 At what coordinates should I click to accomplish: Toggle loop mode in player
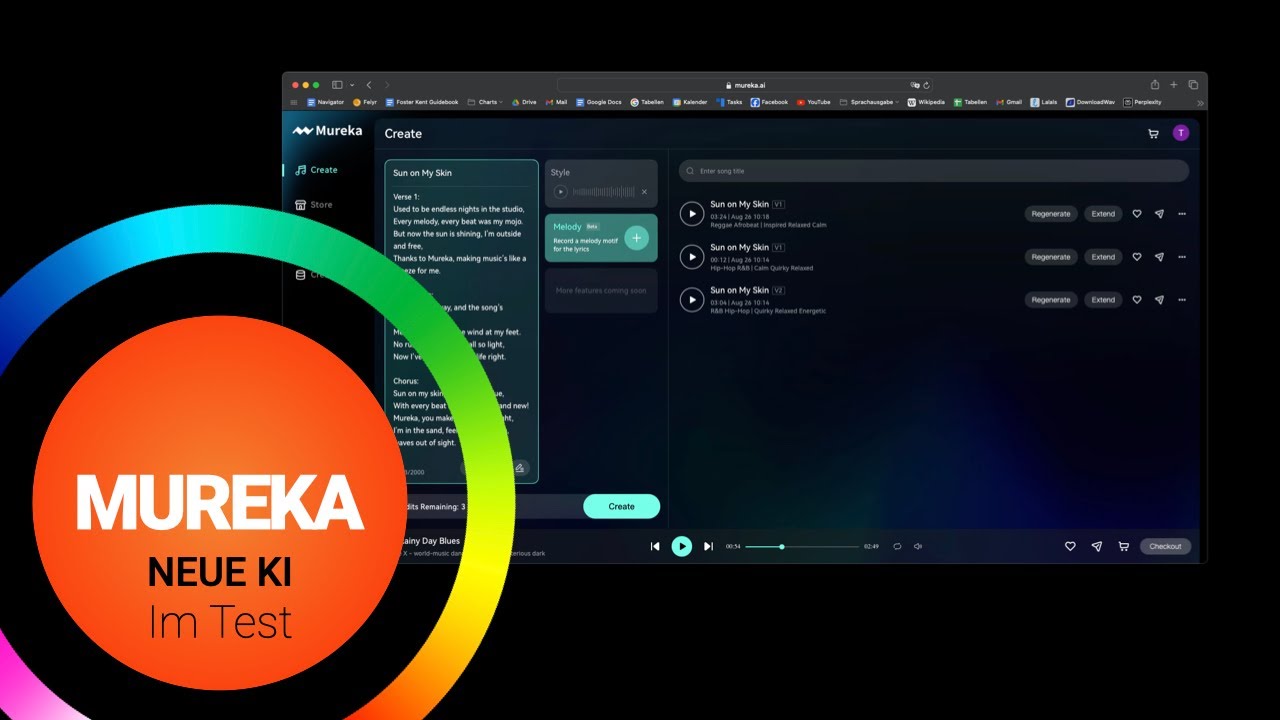click(897, 546)
